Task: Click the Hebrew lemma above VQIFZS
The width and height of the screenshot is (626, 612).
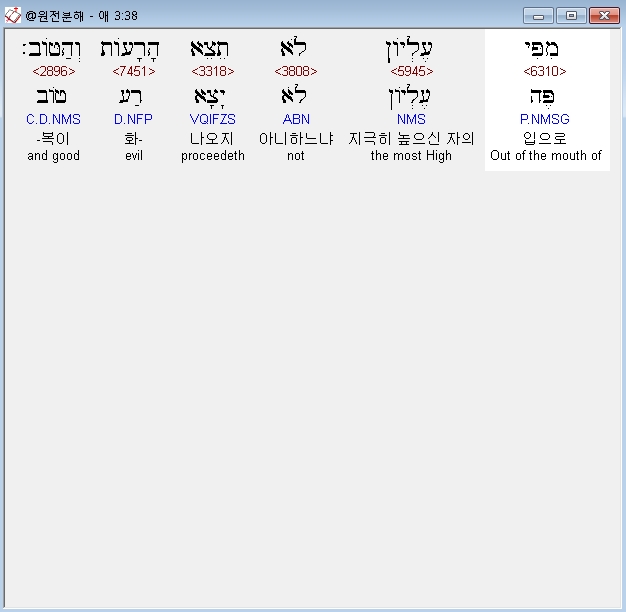Action: point(210,97)
